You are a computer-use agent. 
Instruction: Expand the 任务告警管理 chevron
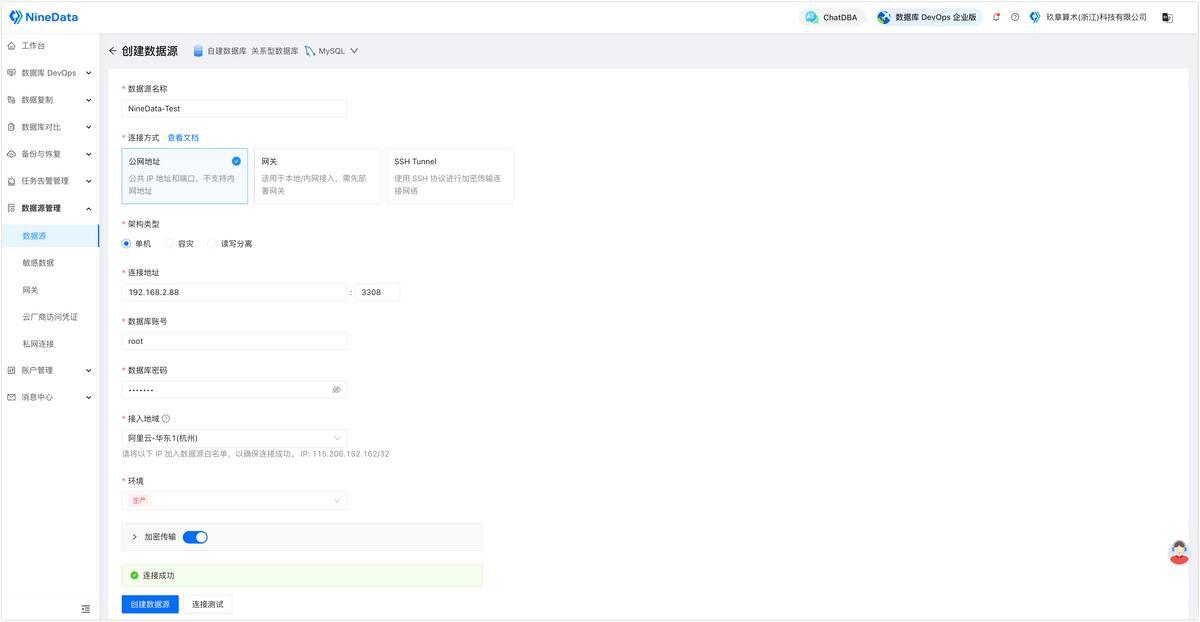[x=88, y=181]
